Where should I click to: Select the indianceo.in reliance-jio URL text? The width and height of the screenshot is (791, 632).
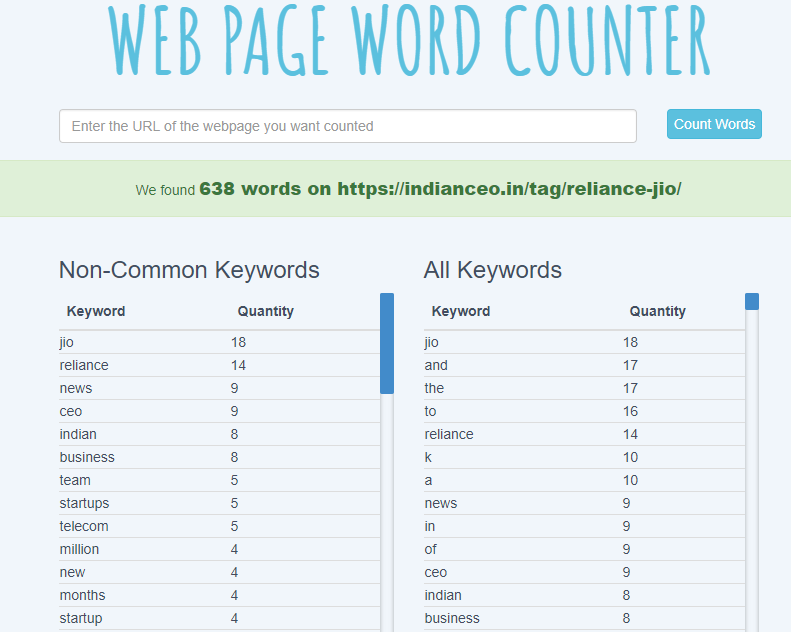(509, 189)
